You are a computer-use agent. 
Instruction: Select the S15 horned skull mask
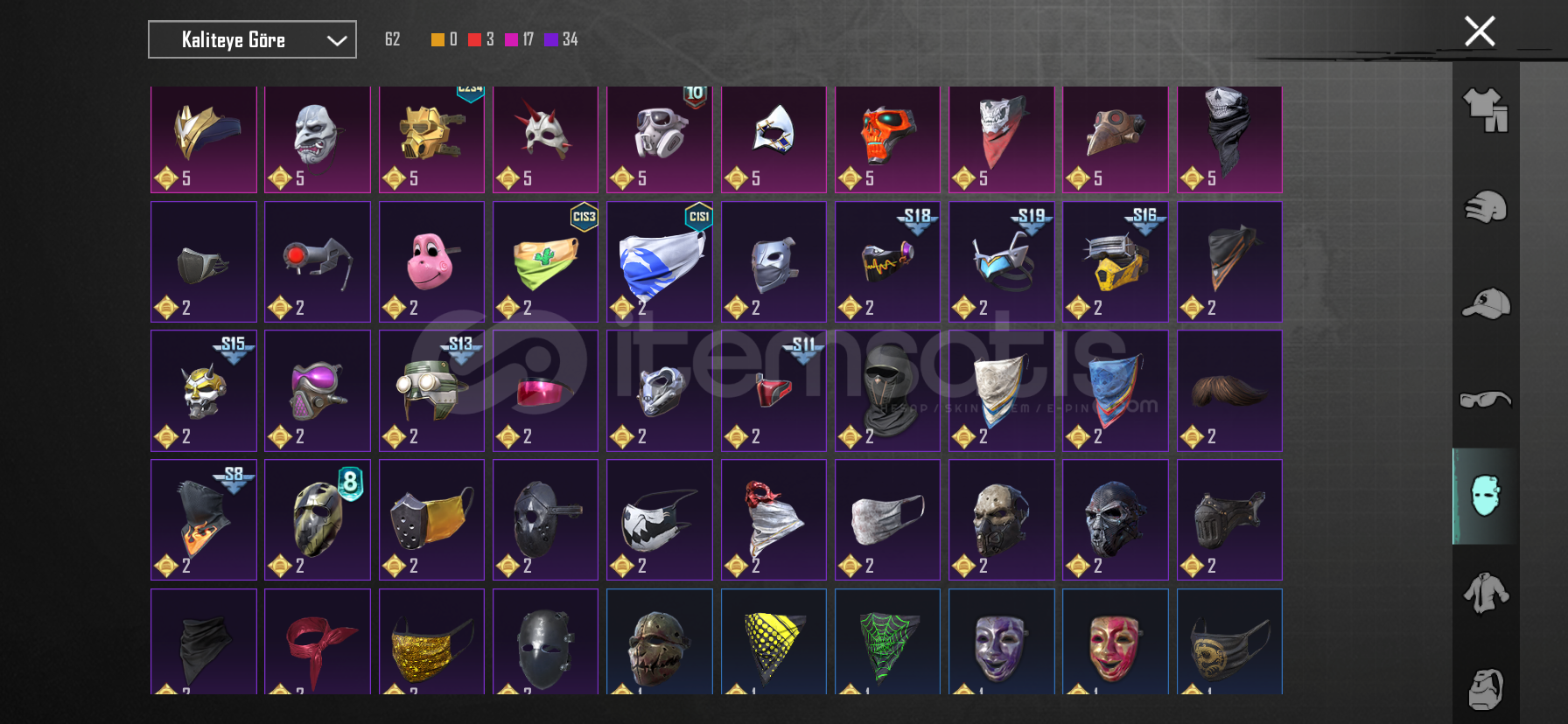(x=204, y=390)
